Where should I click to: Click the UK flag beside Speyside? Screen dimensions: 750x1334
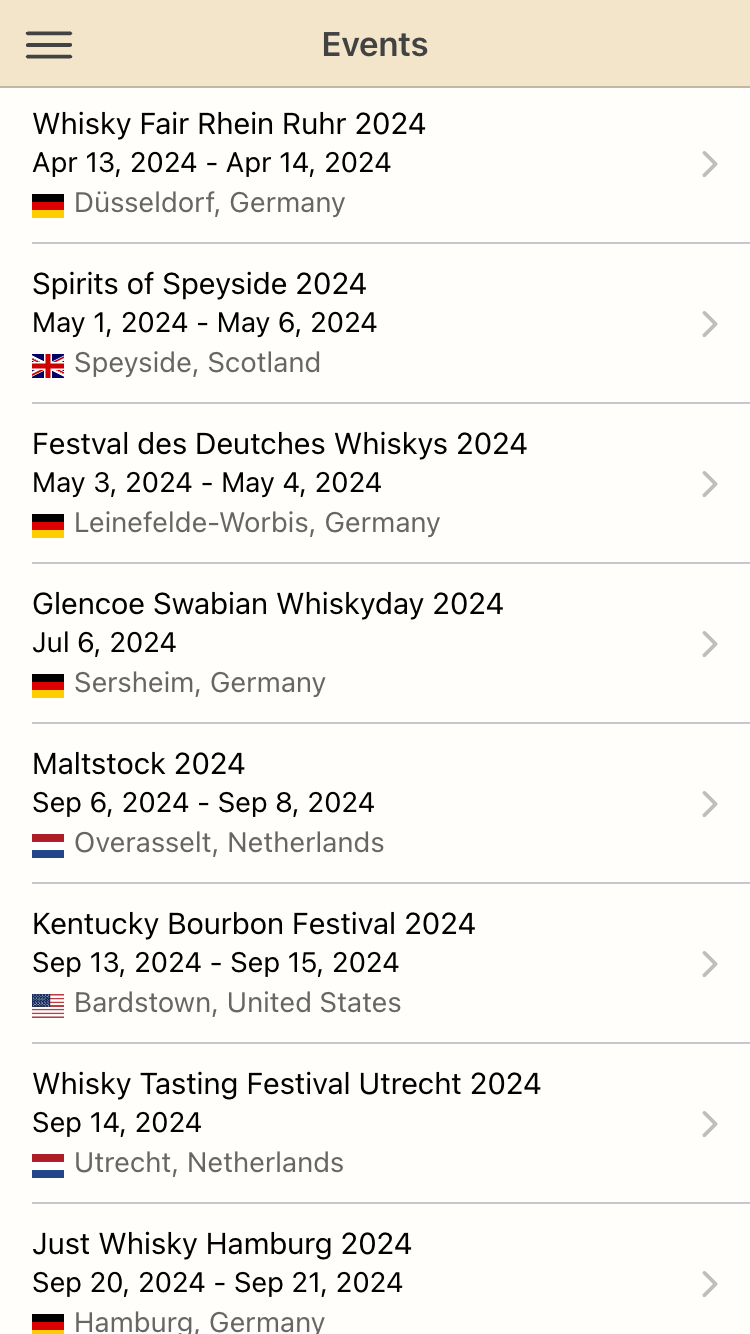pos(48,365)
